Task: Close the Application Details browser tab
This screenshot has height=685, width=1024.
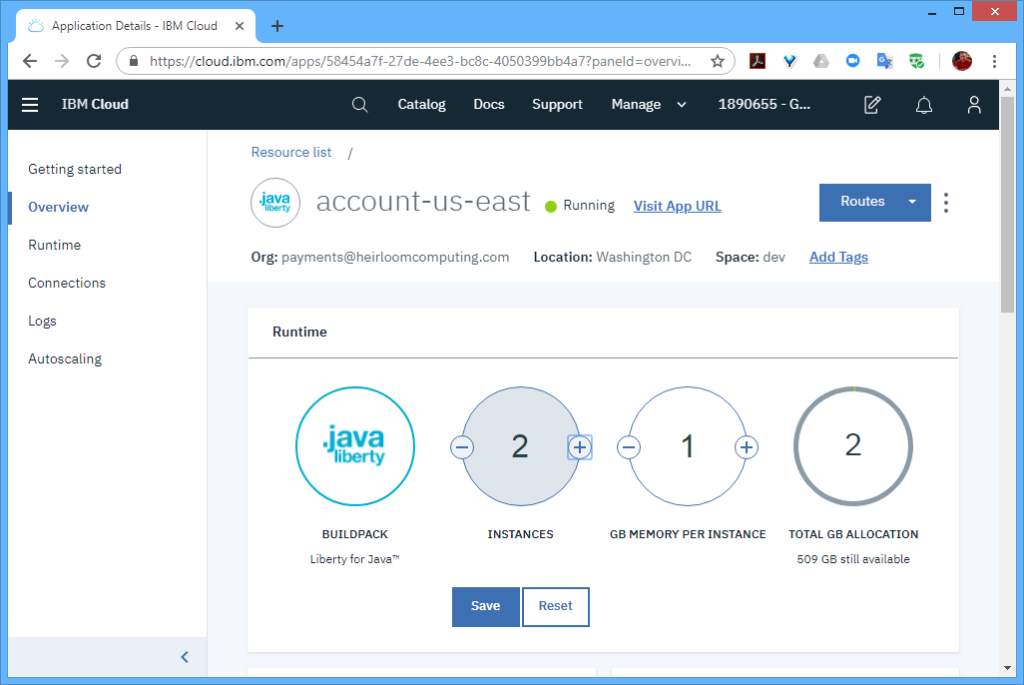Action: tap(240, 26)
